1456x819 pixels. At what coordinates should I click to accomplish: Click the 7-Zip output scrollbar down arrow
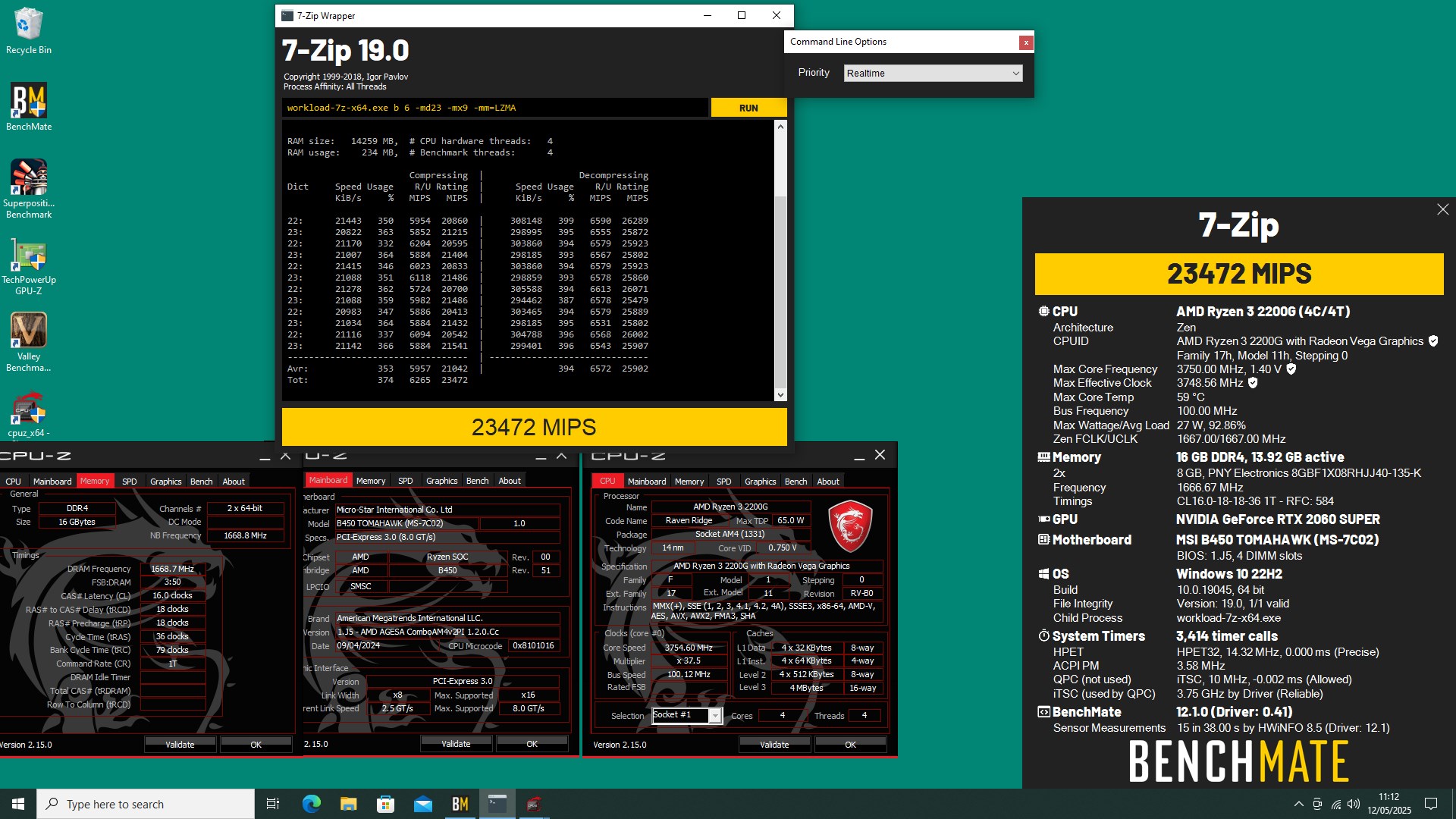pos(780,394)
